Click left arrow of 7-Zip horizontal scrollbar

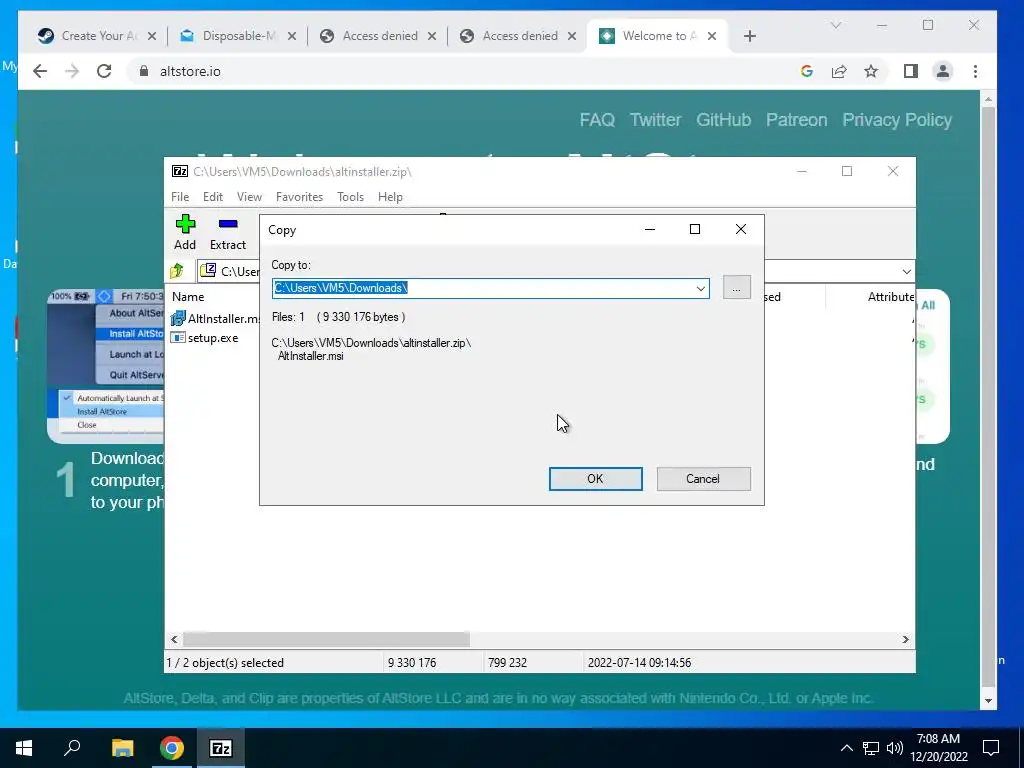click(x=174, y=639)
